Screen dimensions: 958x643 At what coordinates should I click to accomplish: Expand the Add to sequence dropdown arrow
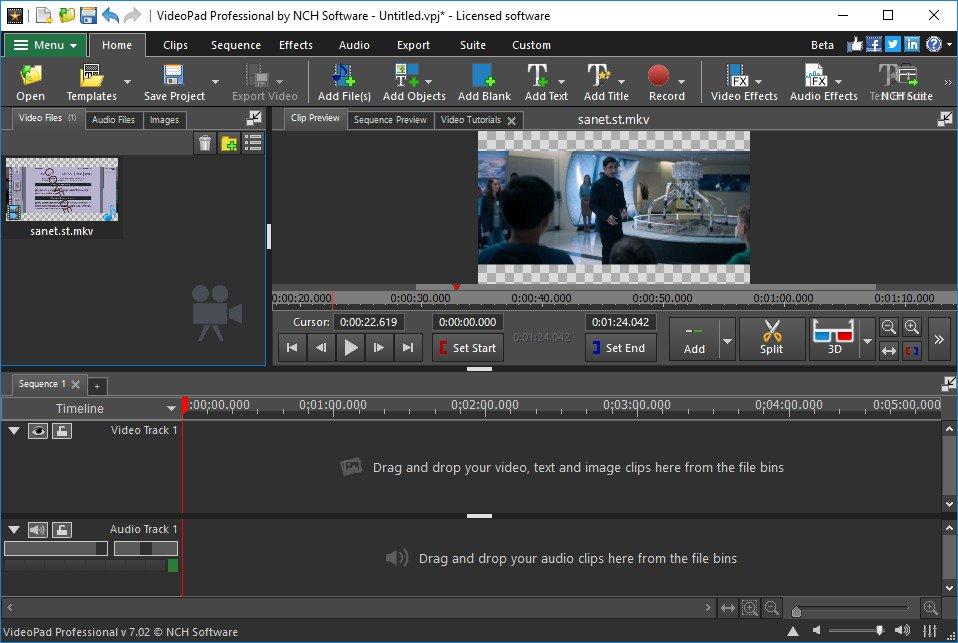point(727,341)
